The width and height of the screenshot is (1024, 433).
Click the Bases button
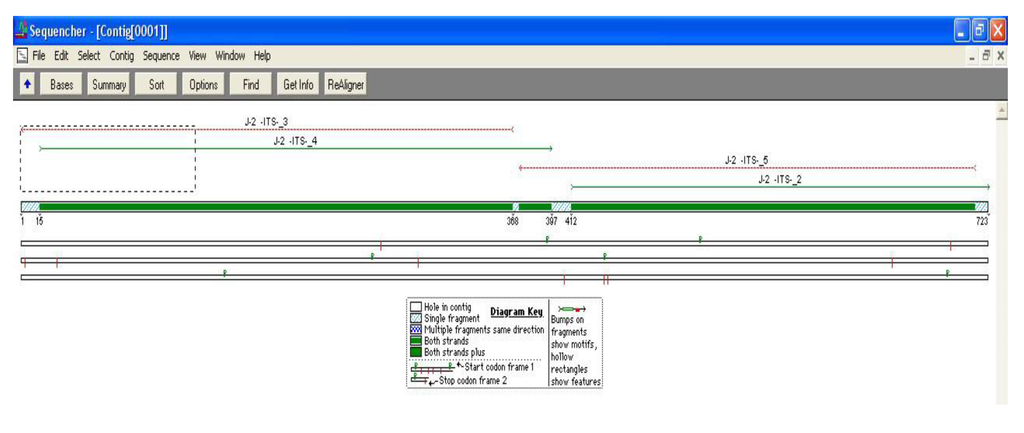point(62,85)
